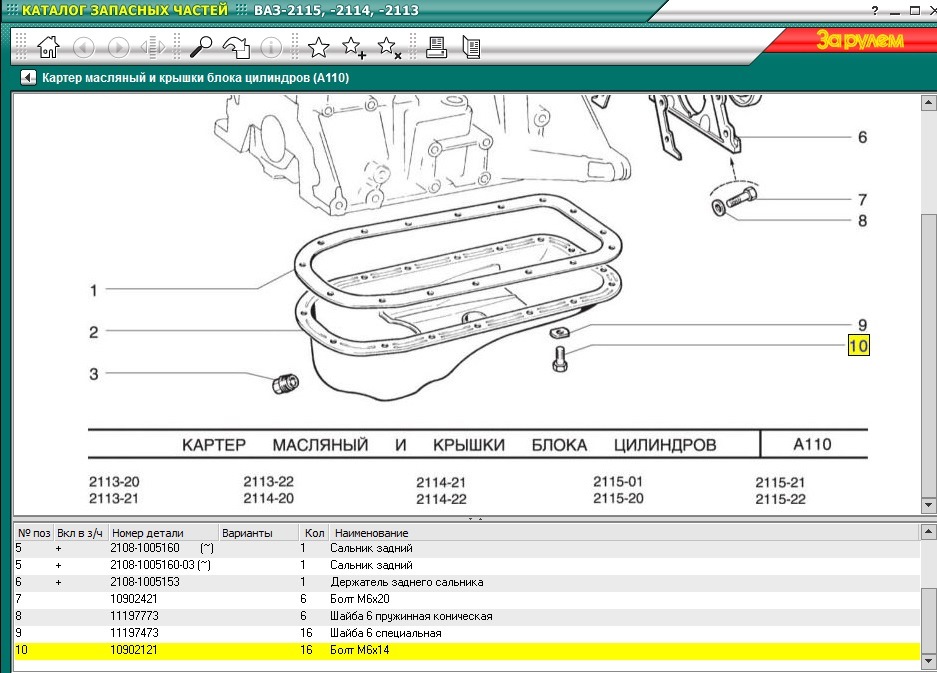Select position number 1 on the diagram

coord(93,290)
